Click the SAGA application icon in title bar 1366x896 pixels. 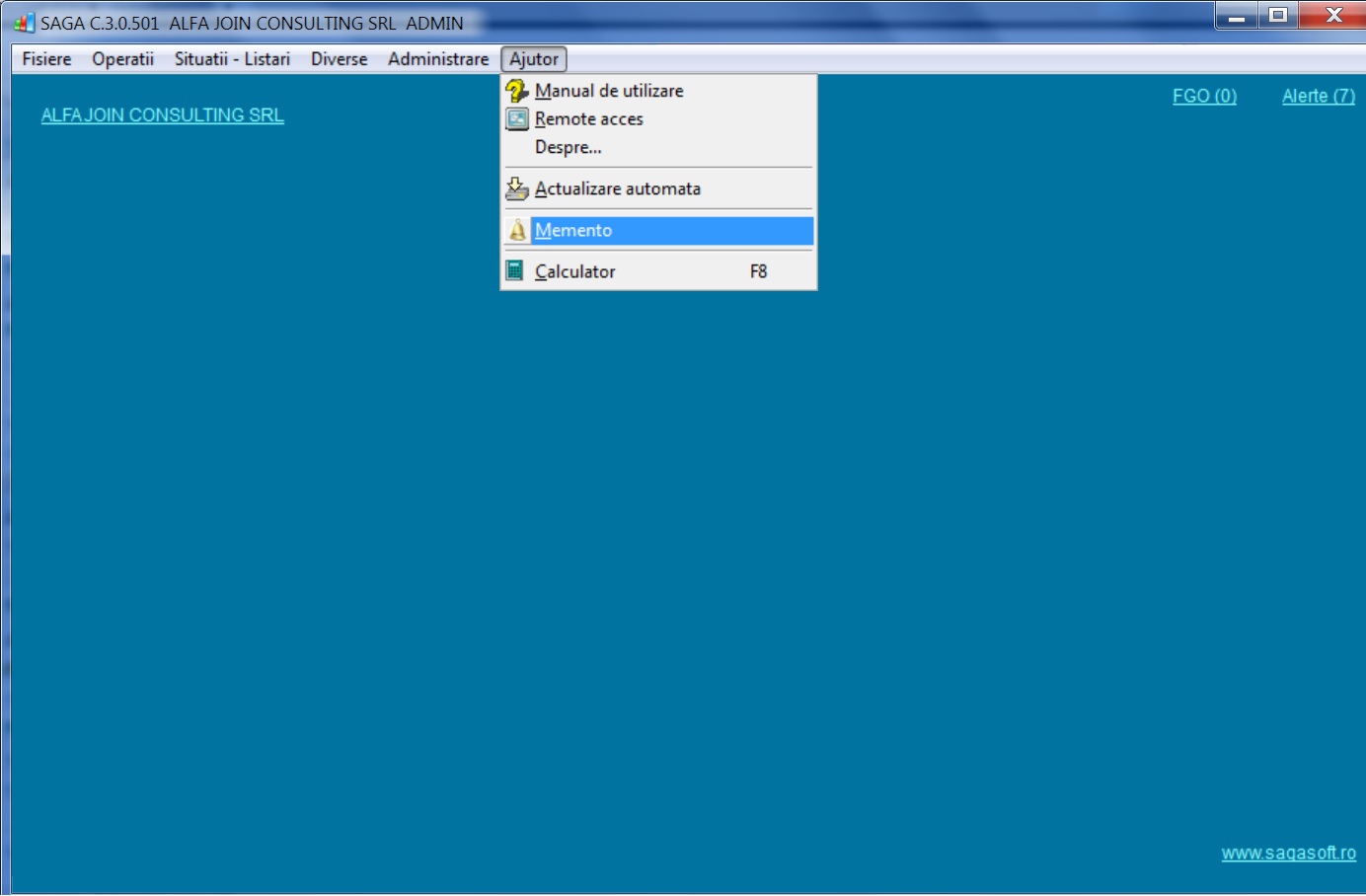24,23
